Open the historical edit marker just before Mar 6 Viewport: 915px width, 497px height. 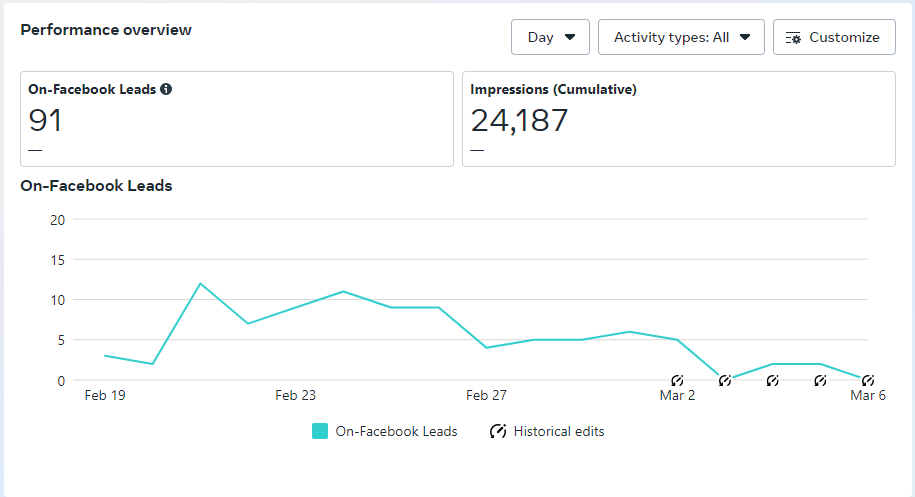820,380
